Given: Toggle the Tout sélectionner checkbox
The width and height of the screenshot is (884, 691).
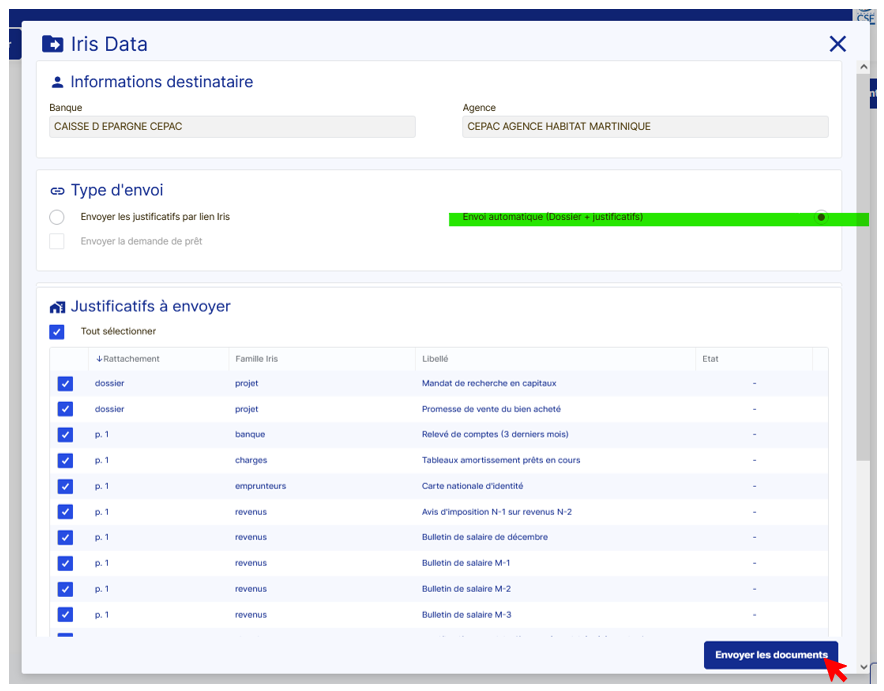Looking at the screenshot, I should click(x=57, y=332).
